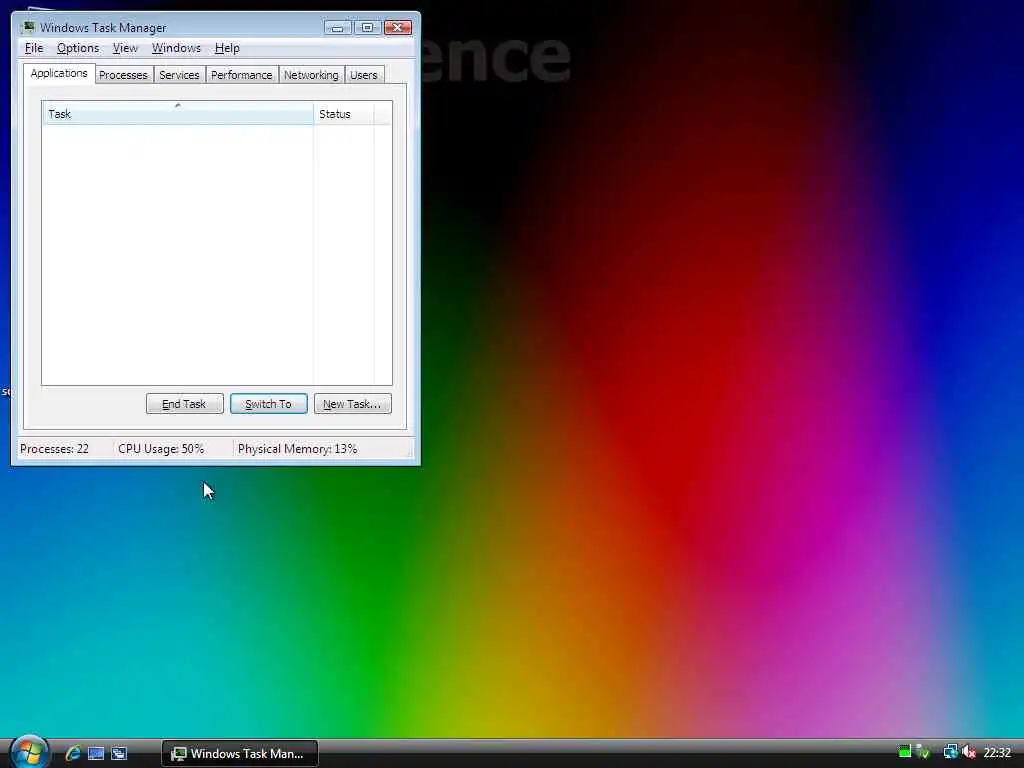Sort by the Status column header
This screenshot has height=768, width=1024.
[x=344, y=114]
